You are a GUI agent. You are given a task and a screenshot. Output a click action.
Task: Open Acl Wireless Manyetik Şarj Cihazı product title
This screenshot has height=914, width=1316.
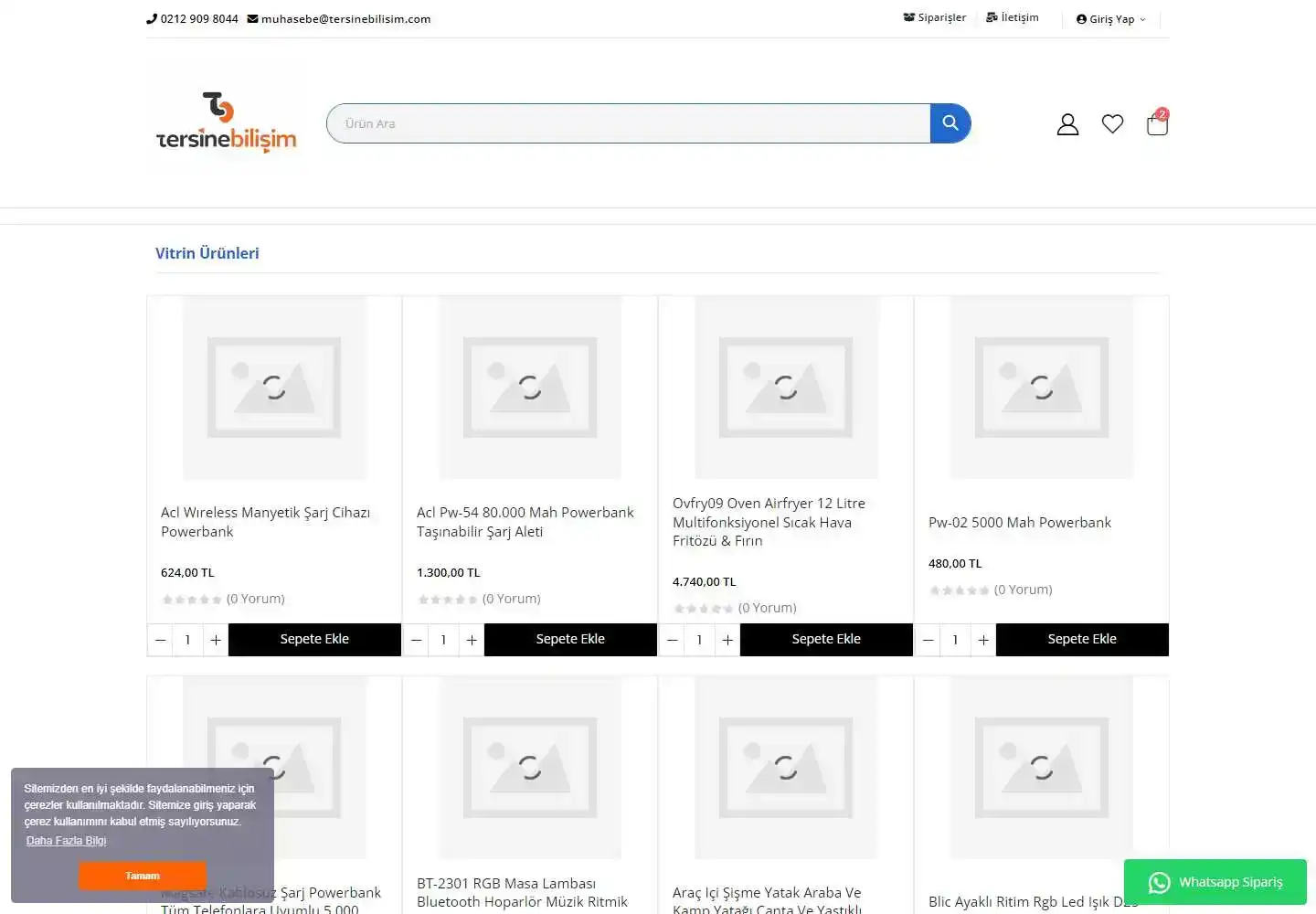(265, 522)
